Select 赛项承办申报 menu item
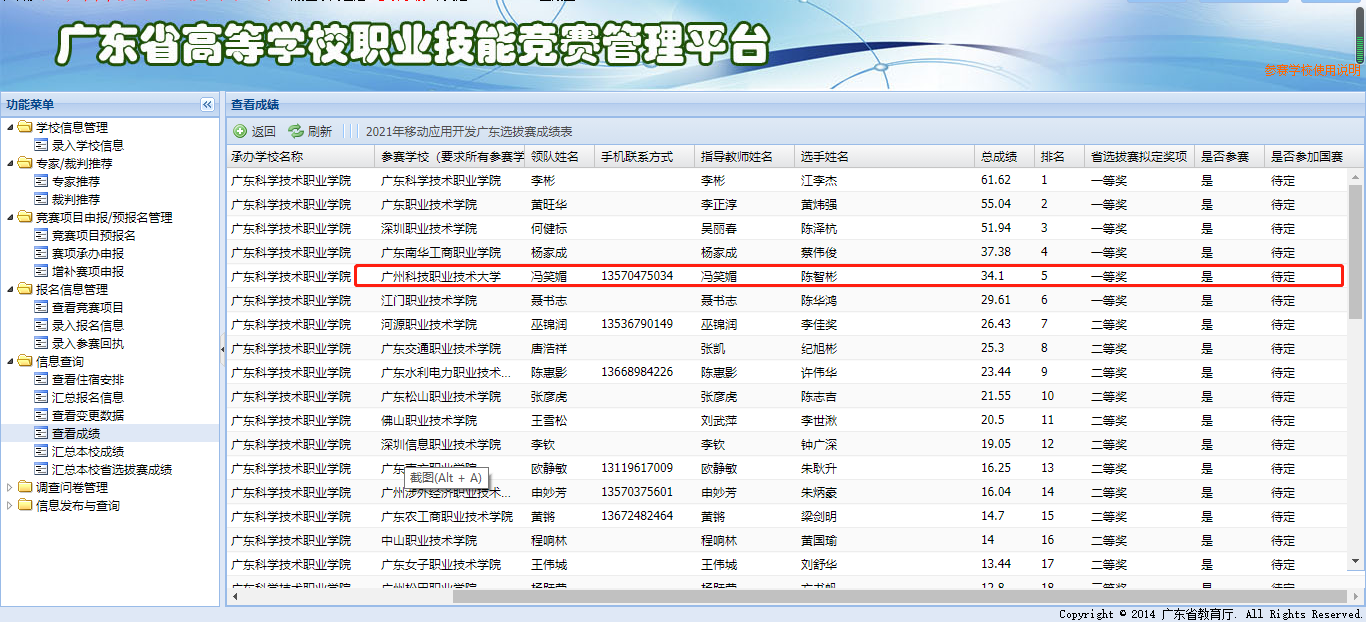Viewport: 1366px width, 622px height. 88,253
